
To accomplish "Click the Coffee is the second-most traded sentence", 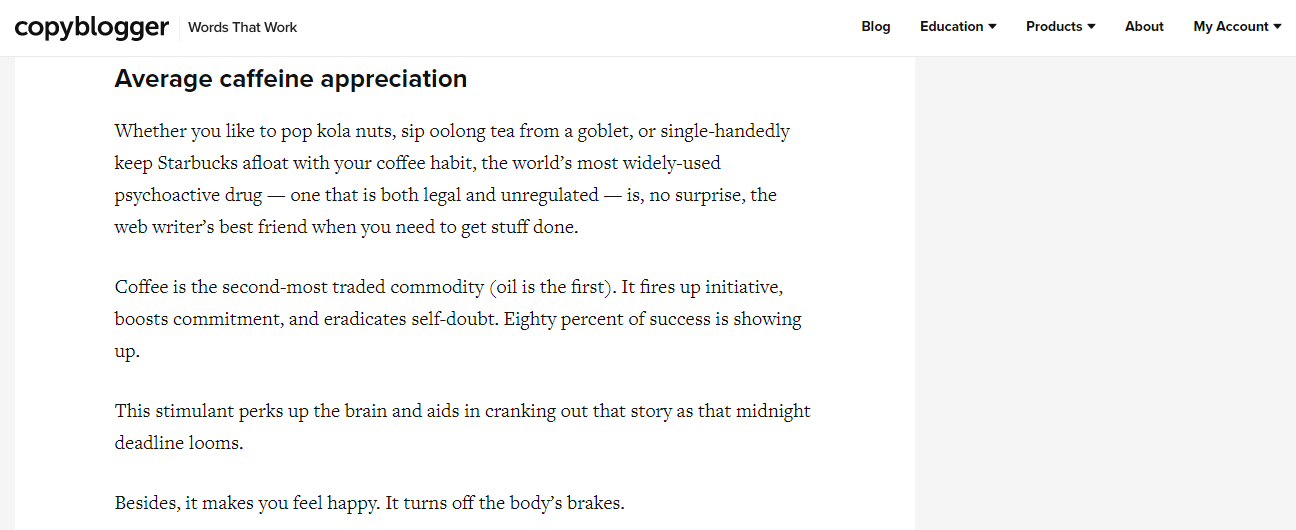I will point(363,288).
